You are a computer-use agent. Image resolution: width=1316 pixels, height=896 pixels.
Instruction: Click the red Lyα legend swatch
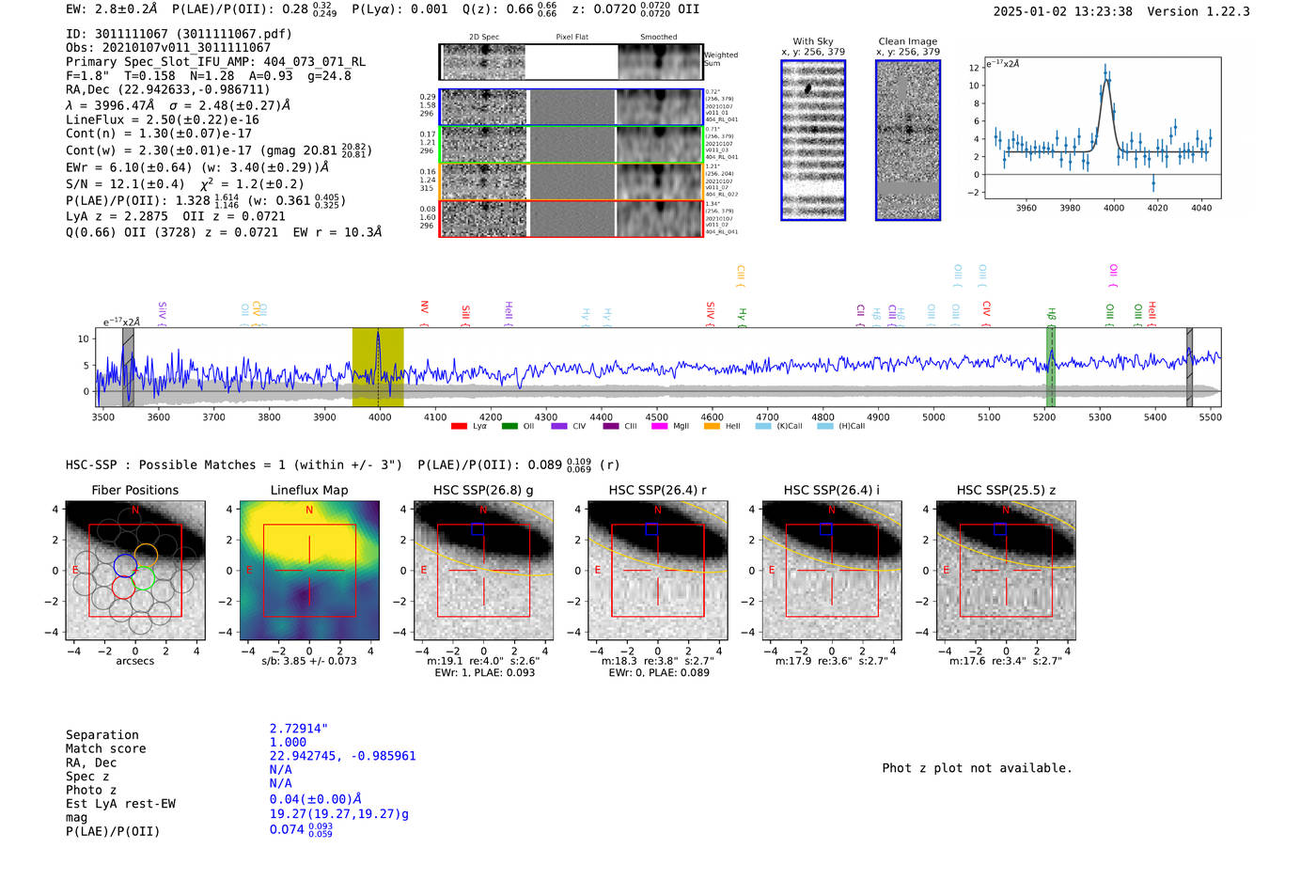tap(459, 427)
